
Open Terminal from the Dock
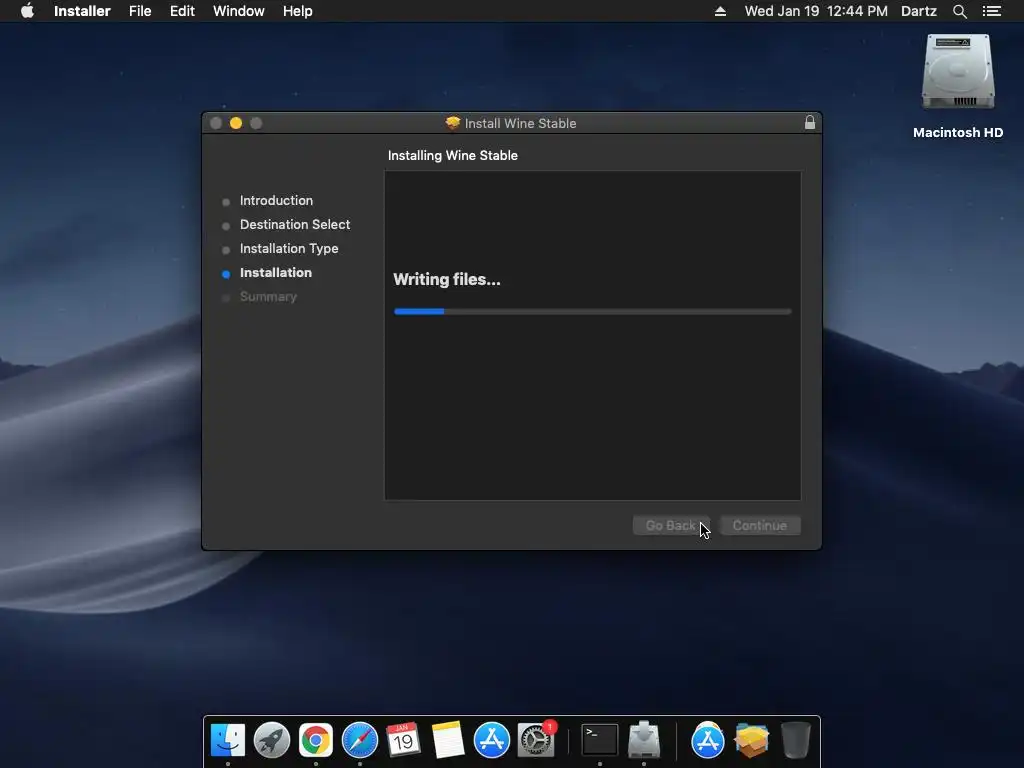click(x=600, y=741)
